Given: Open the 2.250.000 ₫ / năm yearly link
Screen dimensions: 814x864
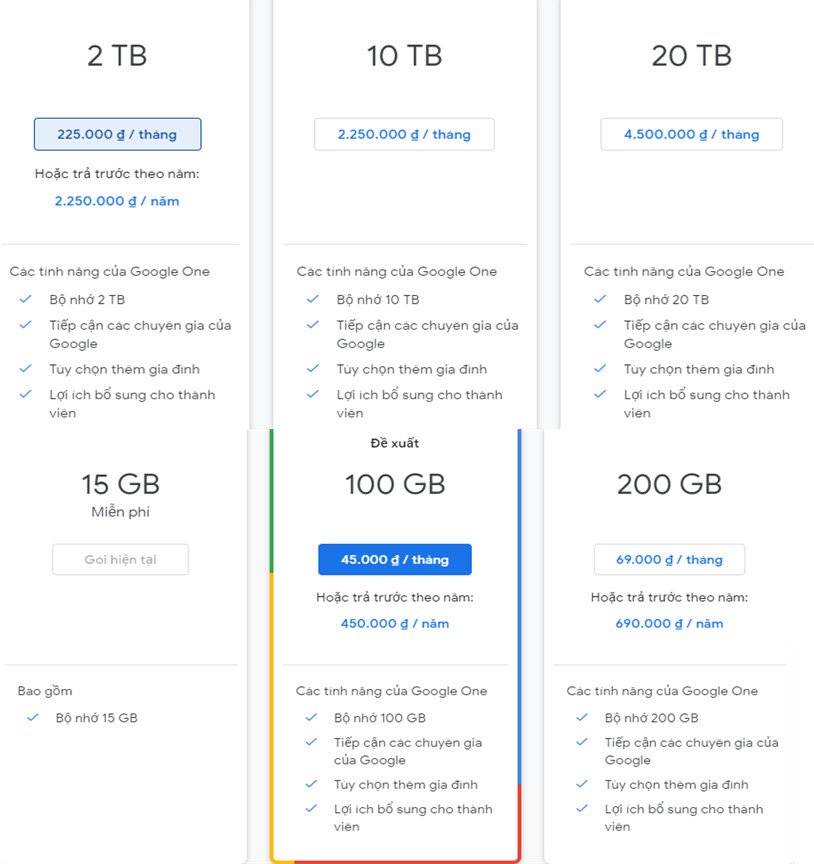Looking at the screenshot, I should coord(117,201).
